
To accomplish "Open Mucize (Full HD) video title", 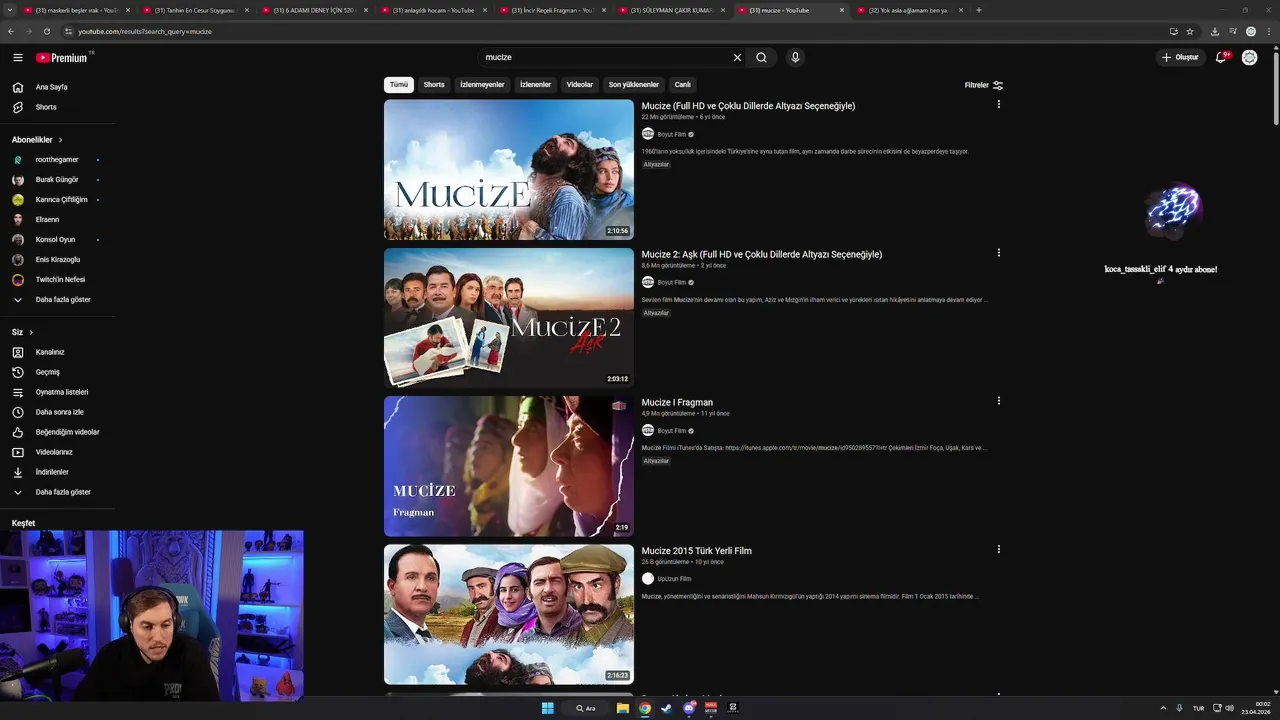I will click(748, 106).
